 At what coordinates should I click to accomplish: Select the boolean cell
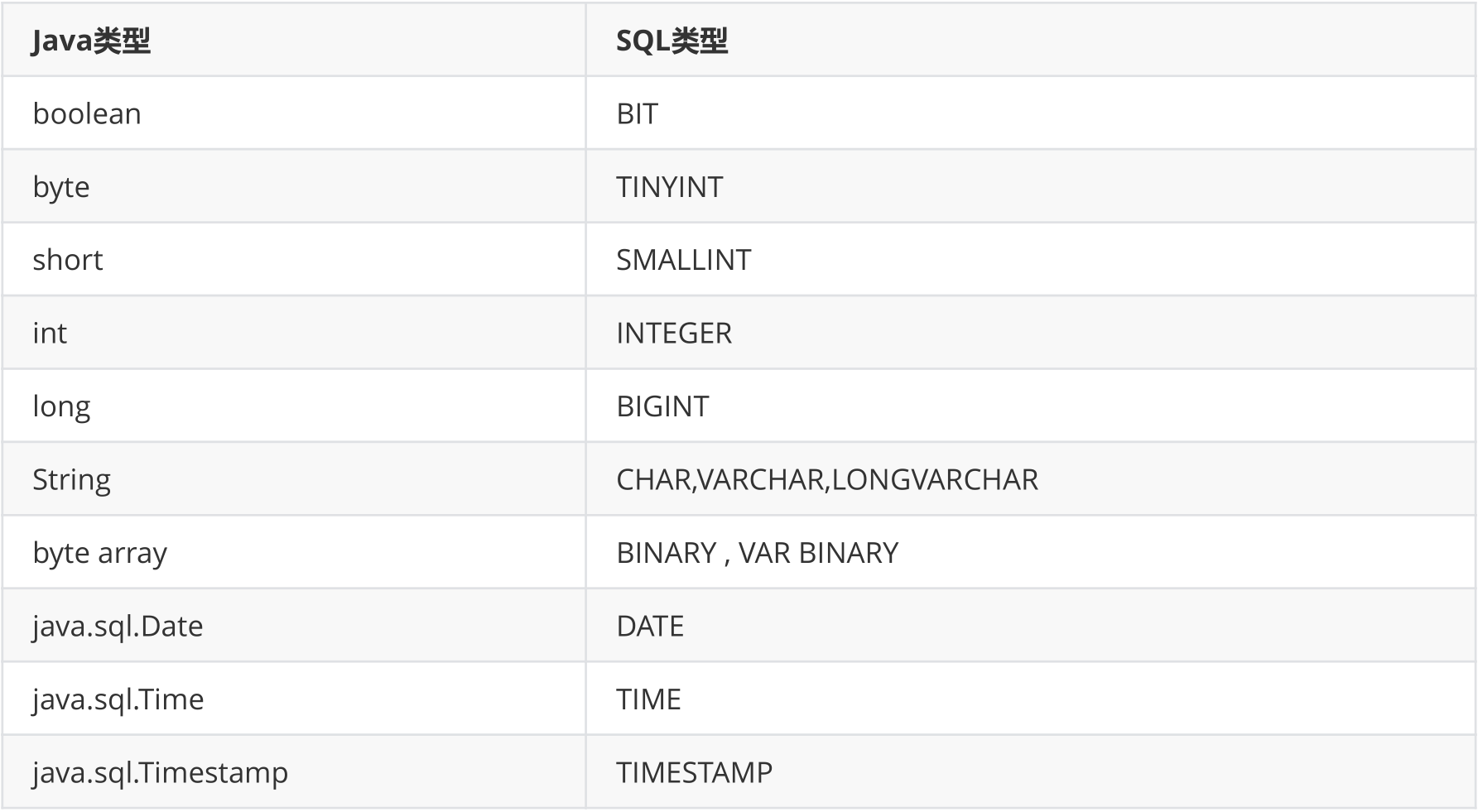[87, 113]
